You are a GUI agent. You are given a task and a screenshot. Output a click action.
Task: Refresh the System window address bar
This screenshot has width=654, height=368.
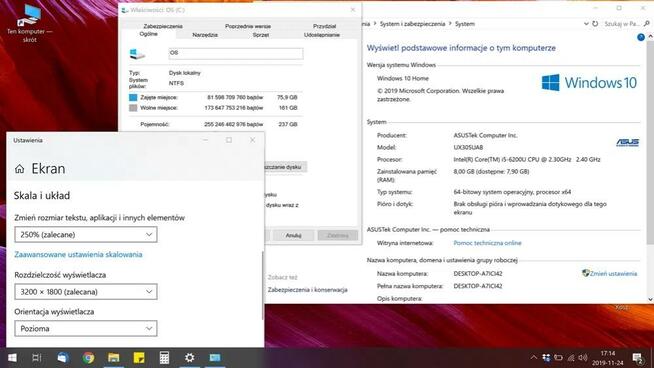tap(595, 24)
